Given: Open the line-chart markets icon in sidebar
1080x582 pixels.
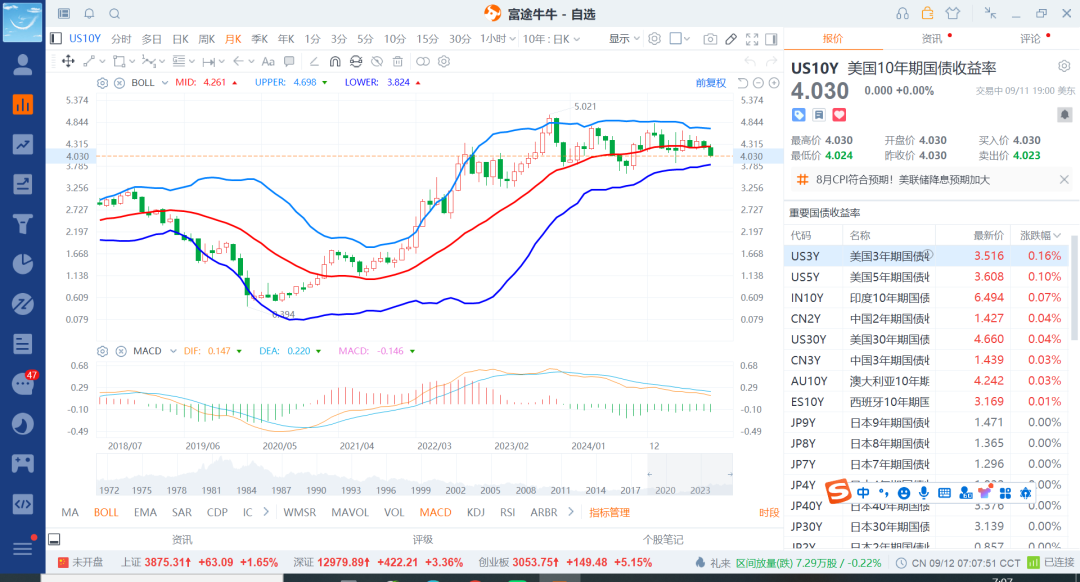Looking at the screenshot, I should pyautogui.click(x=23, y=145).
